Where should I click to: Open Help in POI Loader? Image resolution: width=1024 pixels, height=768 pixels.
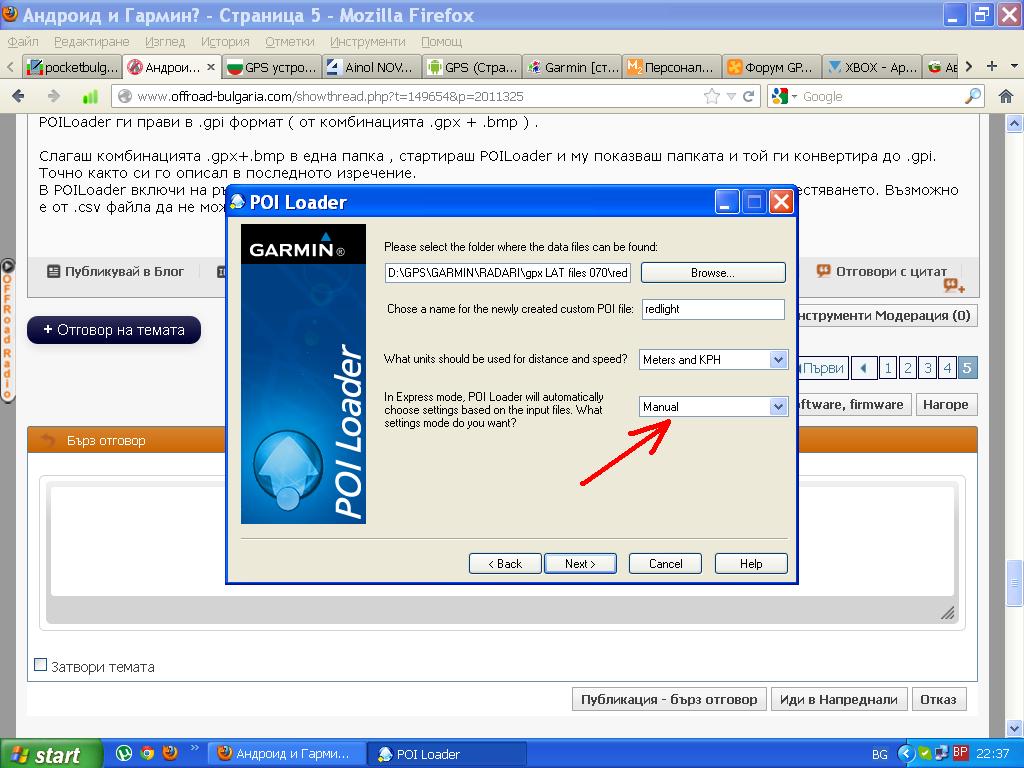751,564
